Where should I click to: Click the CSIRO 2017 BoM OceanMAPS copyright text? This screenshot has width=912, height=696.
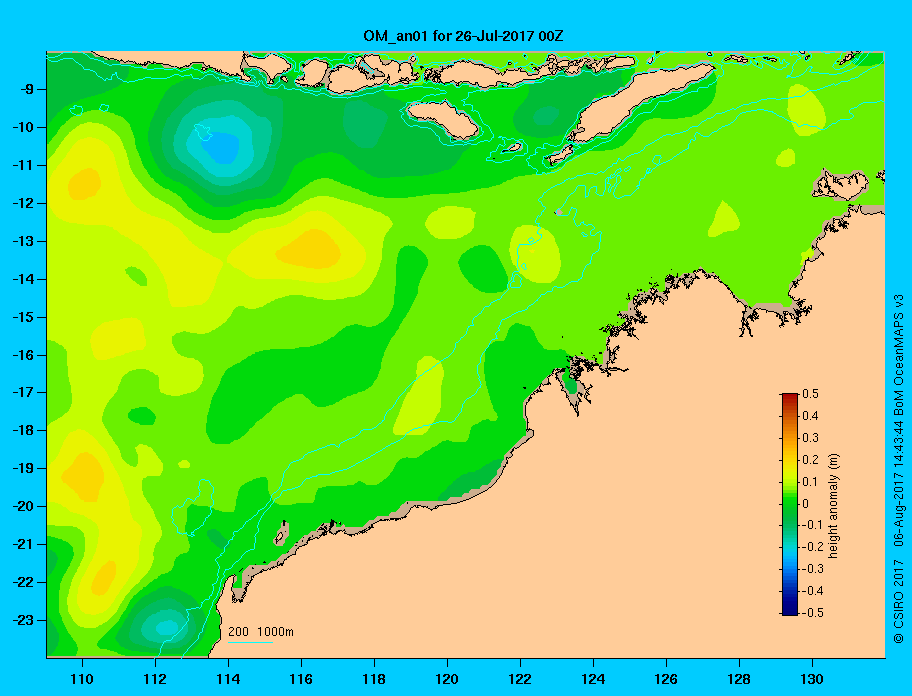tap(899, 469)
